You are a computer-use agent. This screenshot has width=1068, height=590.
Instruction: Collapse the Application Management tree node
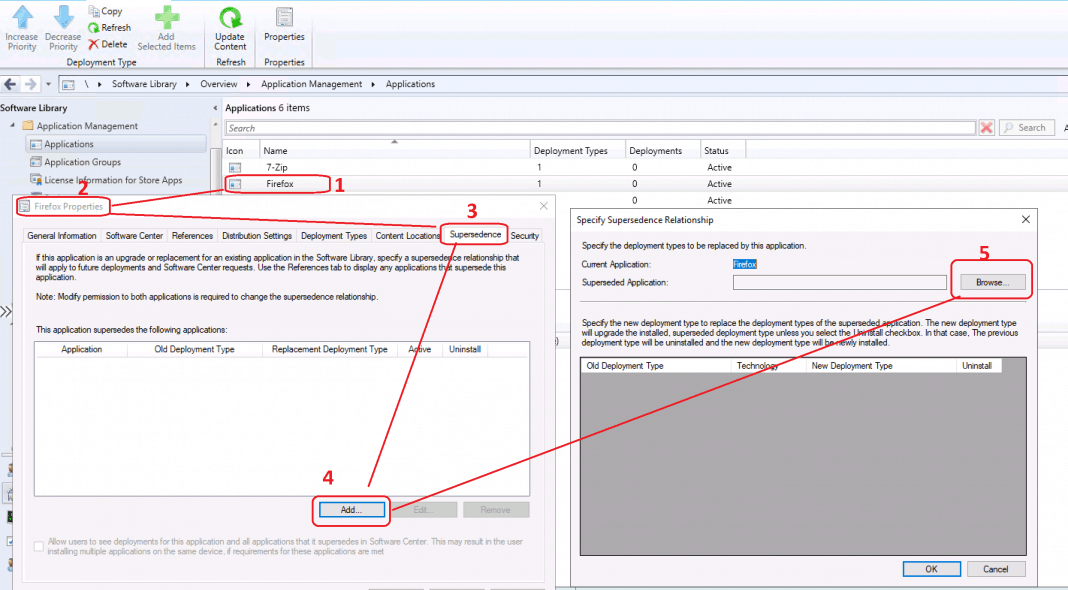pyautogui.click(x=13, y=126)
